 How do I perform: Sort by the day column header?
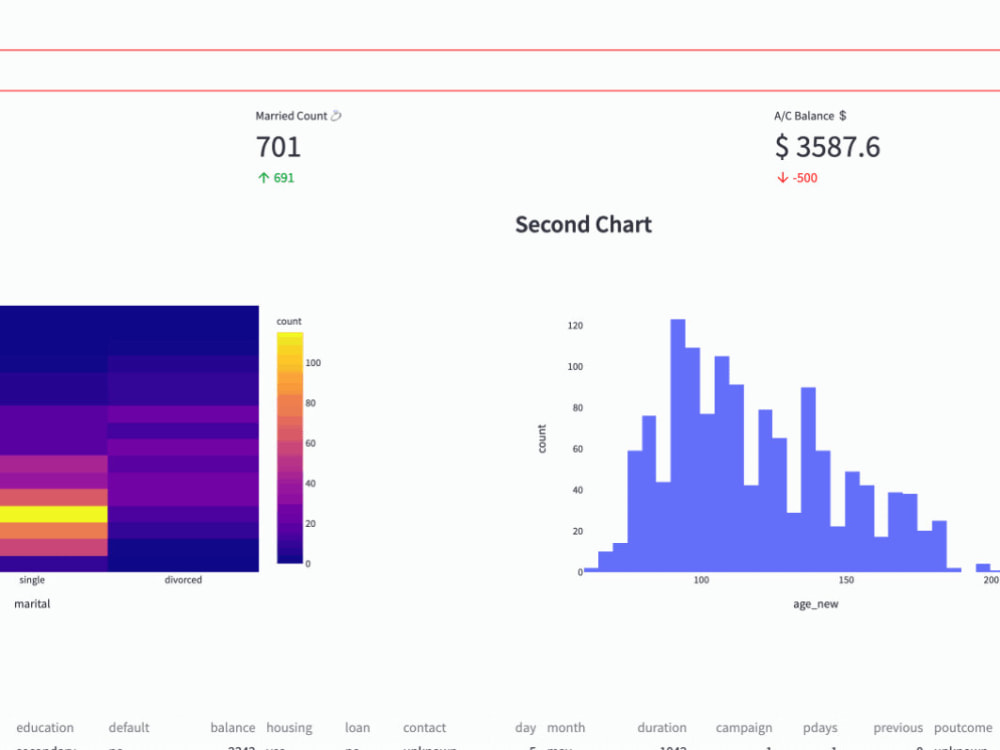pyautogui.click(x=526, y=728)
